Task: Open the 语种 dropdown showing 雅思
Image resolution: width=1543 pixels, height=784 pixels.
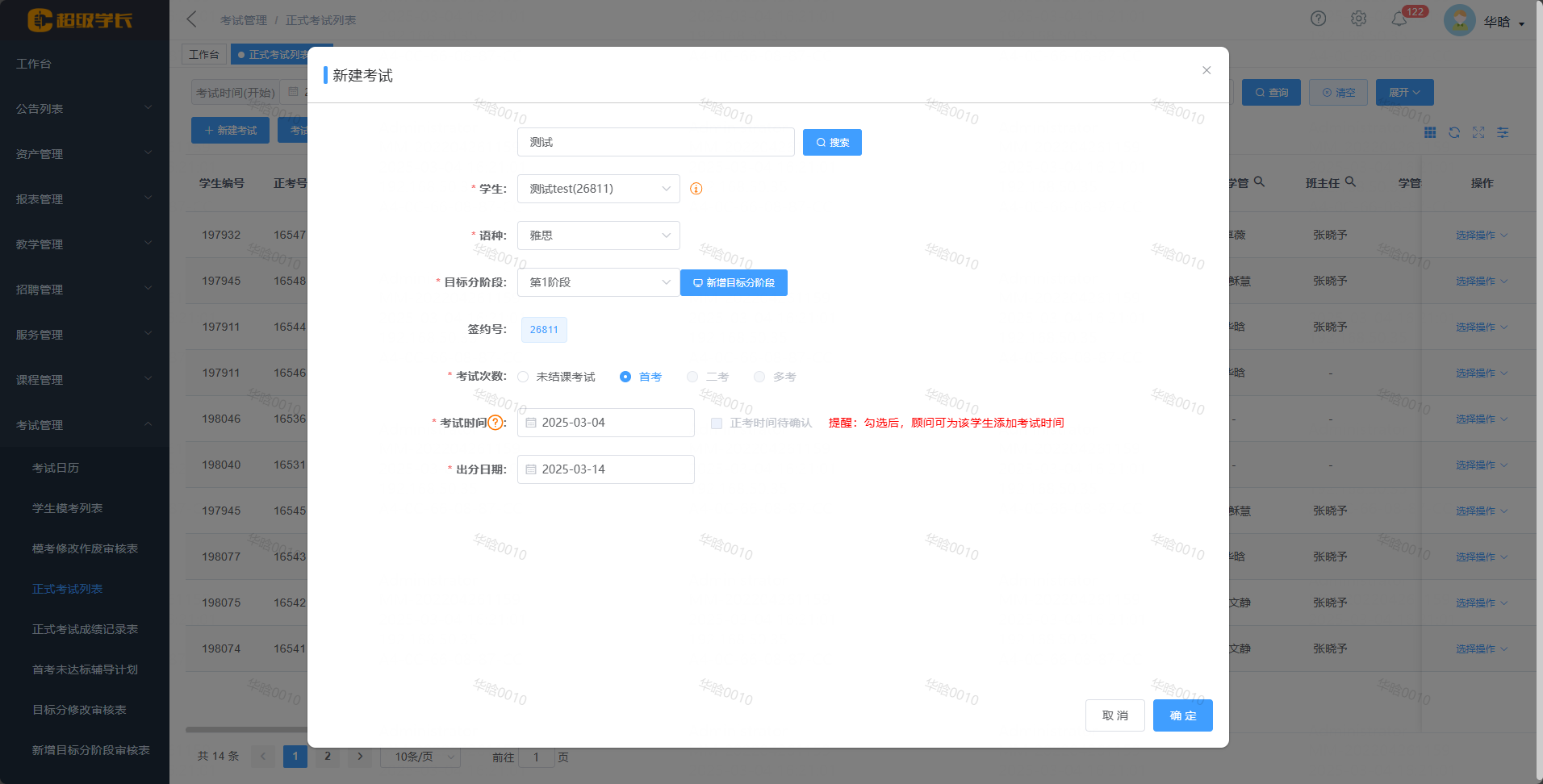Action: tap(598, 235)
